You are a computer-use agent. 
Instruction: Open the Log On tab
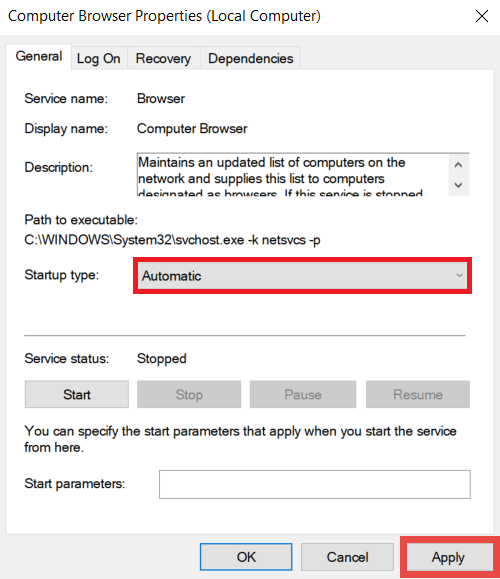coord(99,58)
